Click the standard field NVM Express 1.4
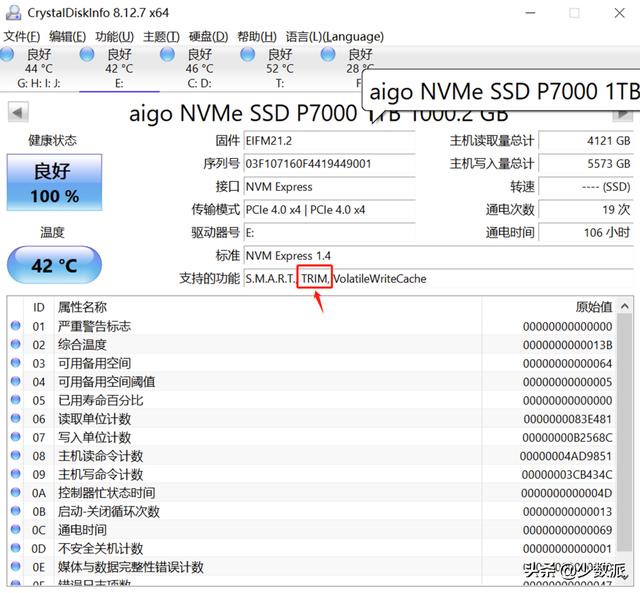 (x=438, y=256)
